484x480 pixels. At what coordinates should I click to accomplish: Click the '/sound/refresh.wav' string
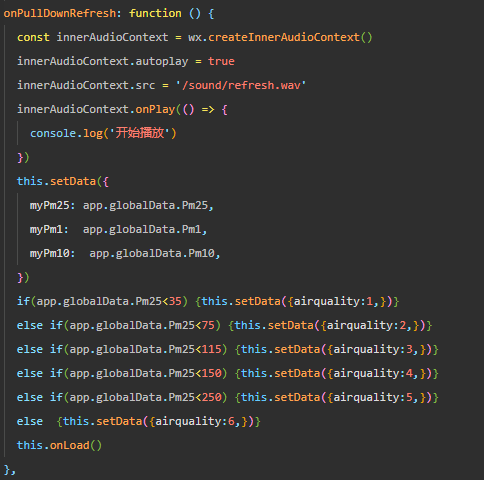[x=241, y=85]
